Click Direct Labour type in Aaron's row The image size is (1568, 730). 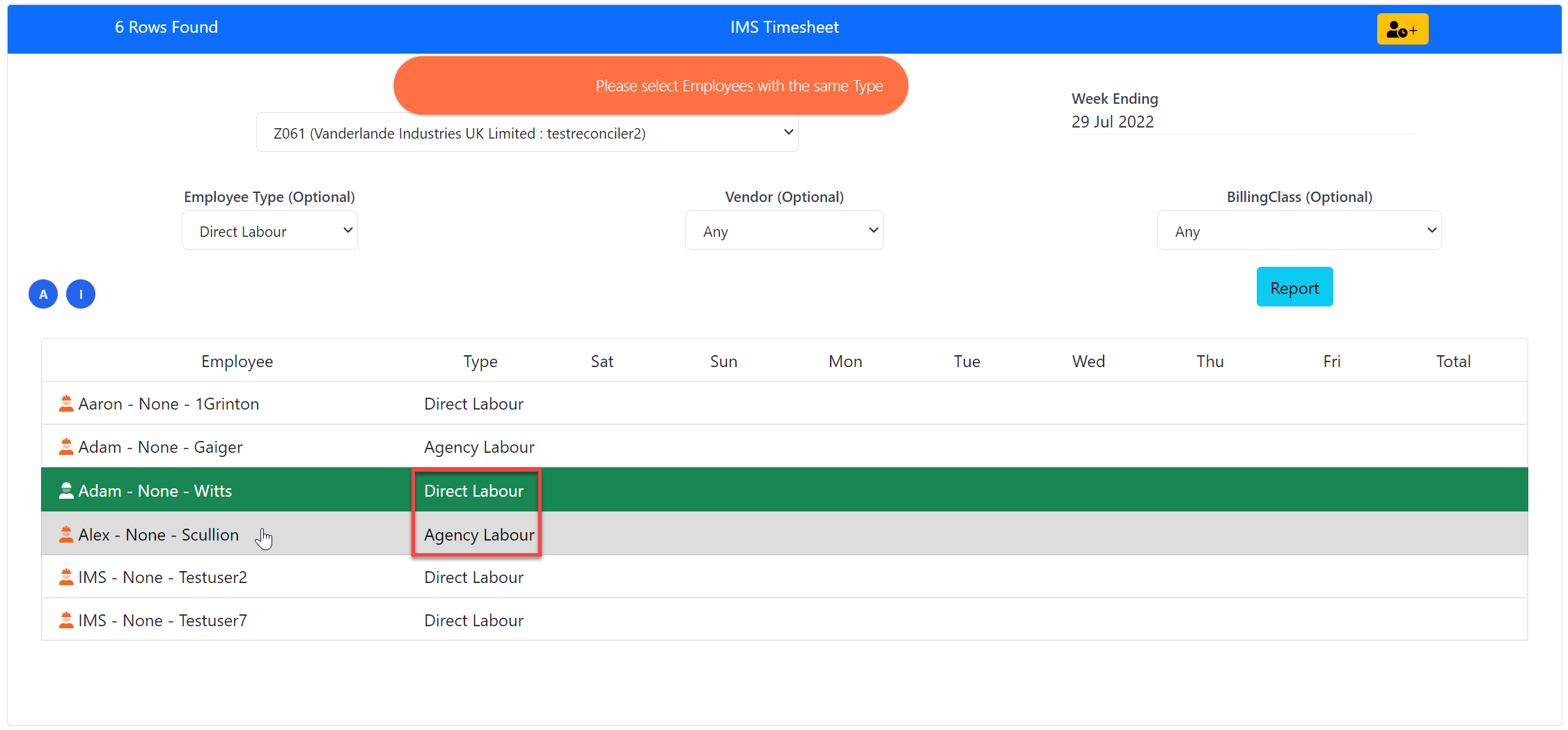[473, 404]
